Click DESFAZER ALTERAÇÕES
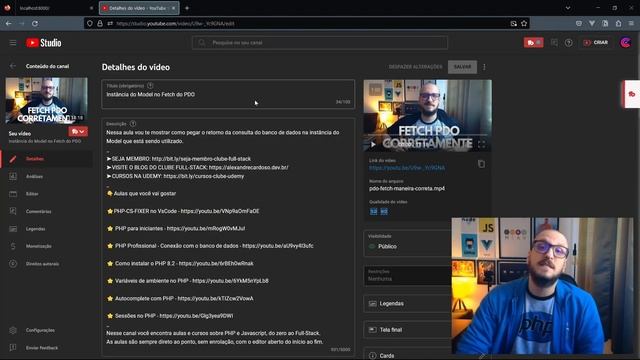This screenshot has height=360, width=640. coord(415,67)
